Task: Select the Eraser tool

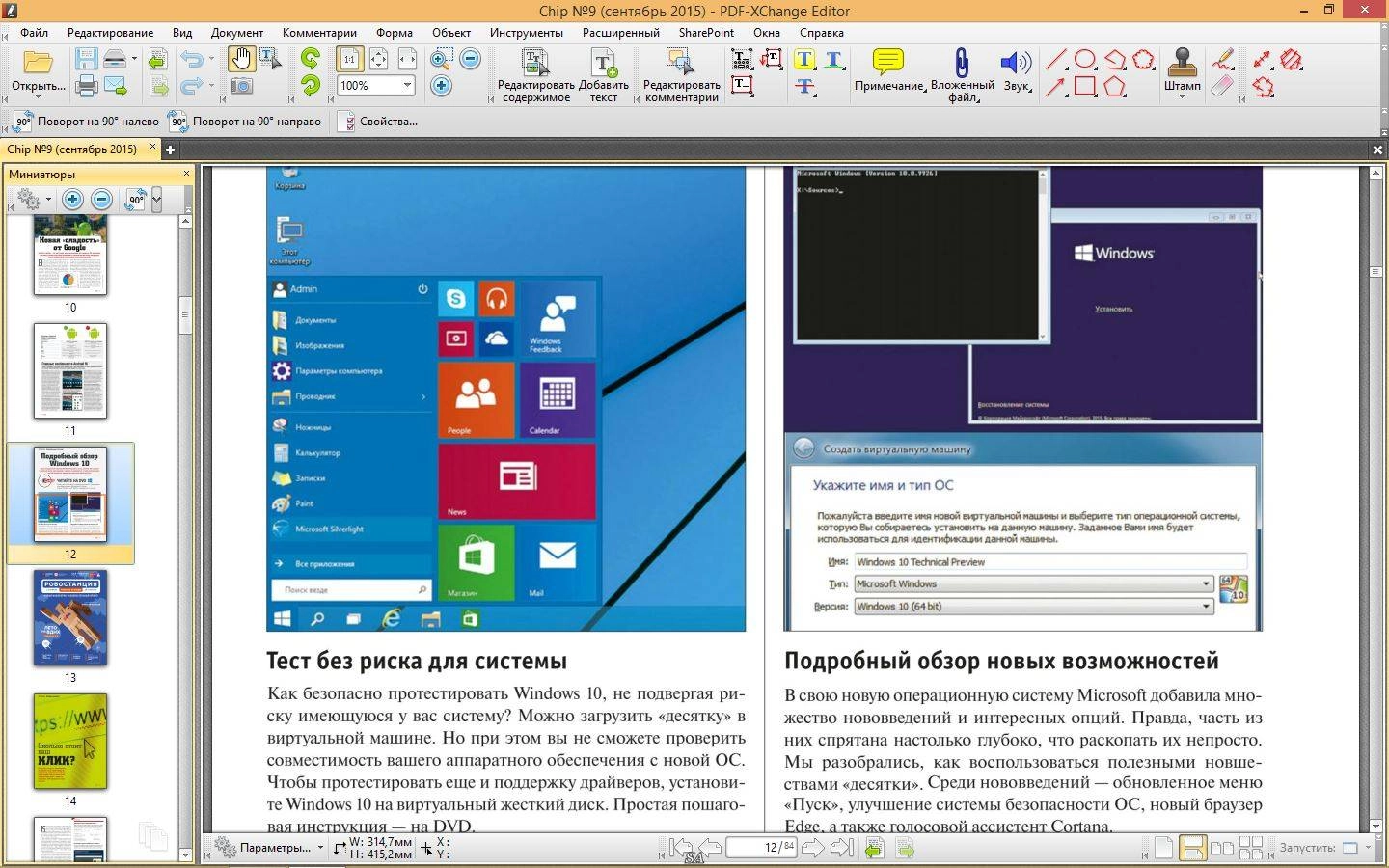Action: pyautogui.click(x=1222, y=86)
